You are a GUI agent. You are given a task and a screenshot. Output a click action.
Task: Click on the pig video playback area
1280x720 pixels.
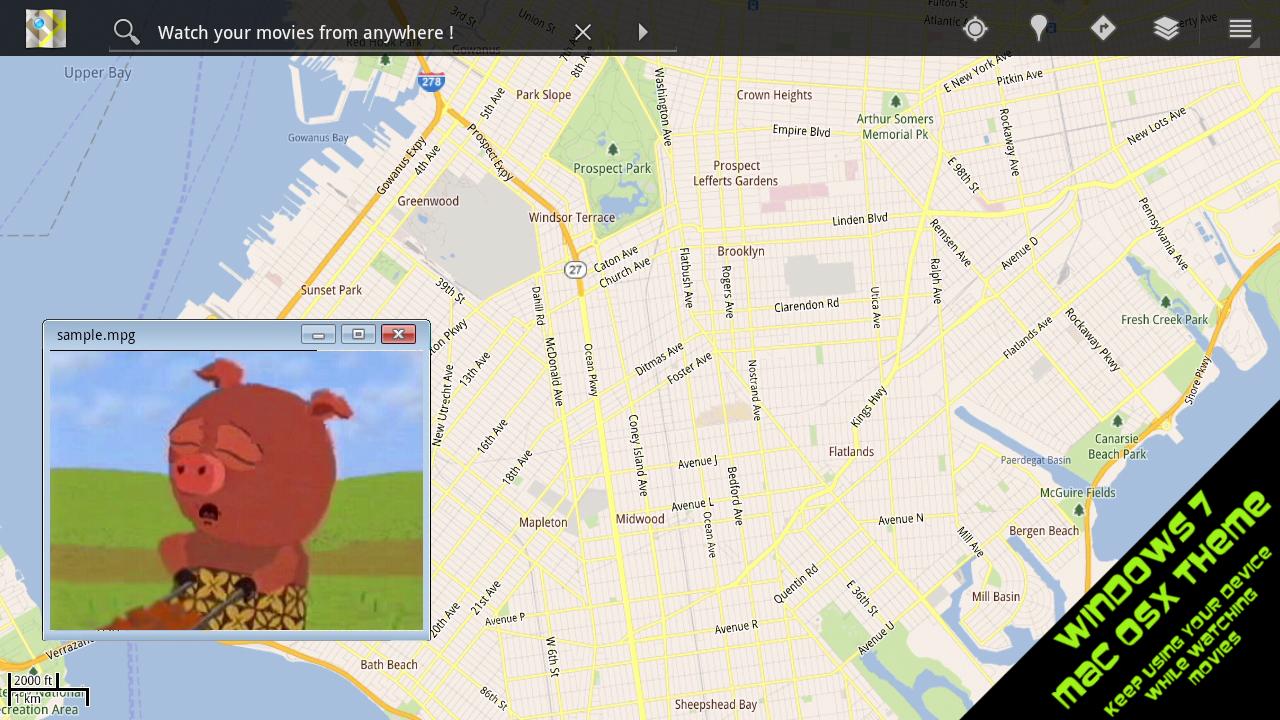pyautogui.click(x=236, y=492)
